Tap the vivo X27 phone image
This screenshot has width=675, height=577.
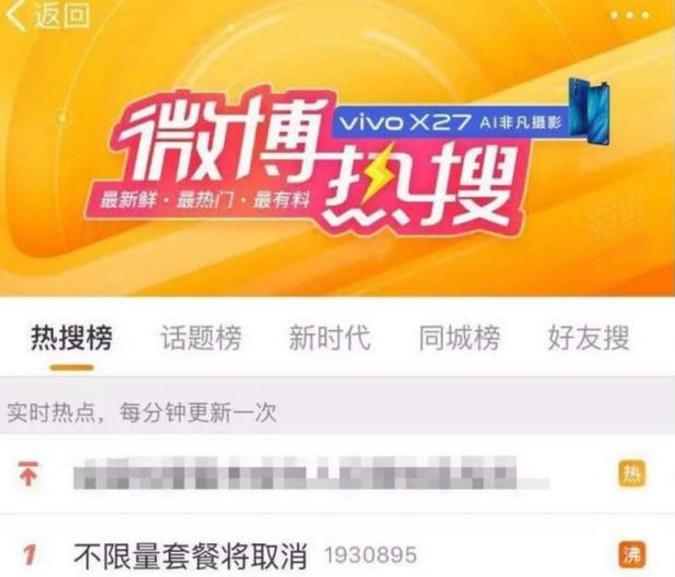pos(588,111)
